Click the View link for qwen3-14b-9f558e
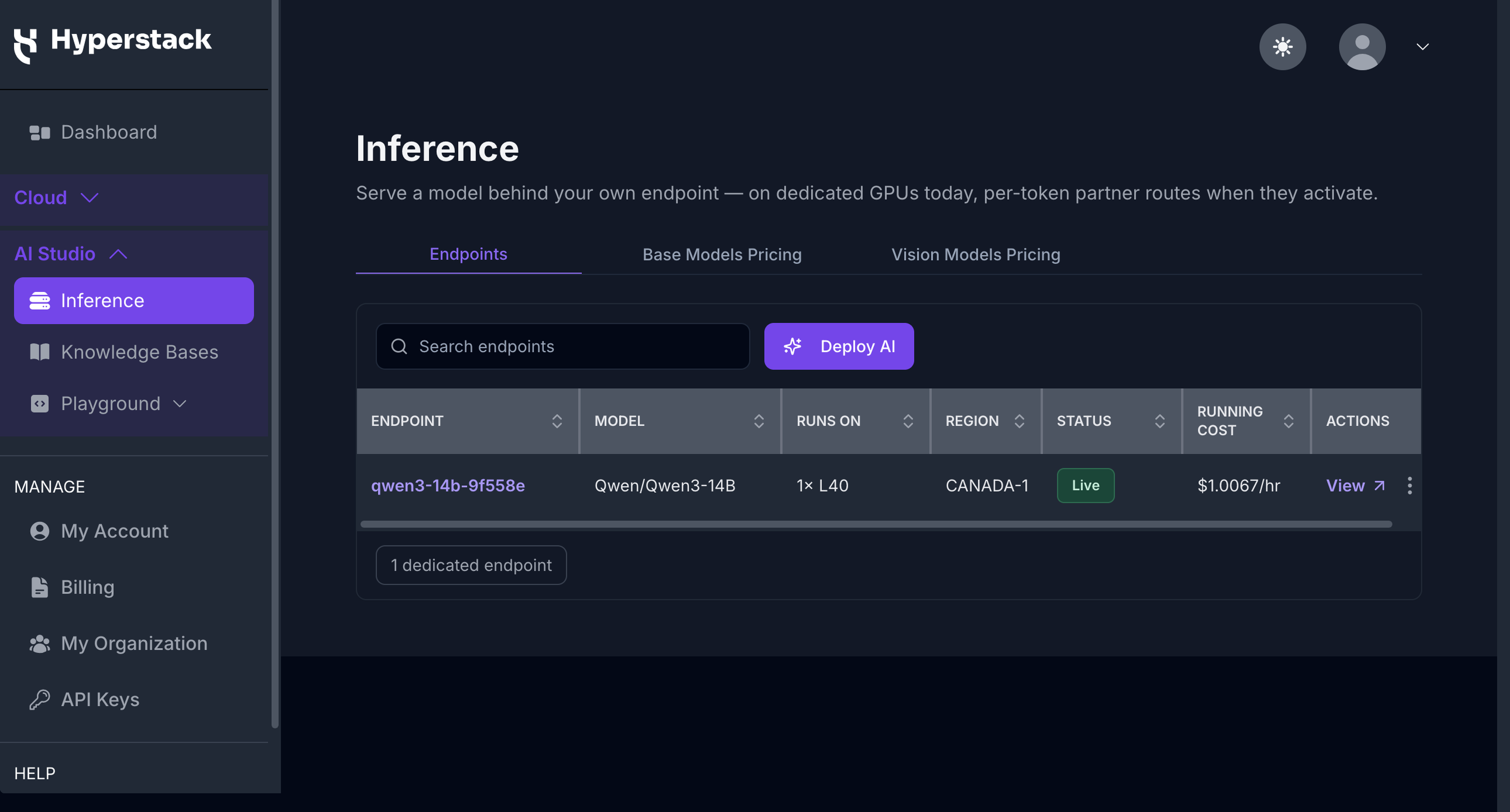This screenshot has height=812, width=1510. [1355, 486]
